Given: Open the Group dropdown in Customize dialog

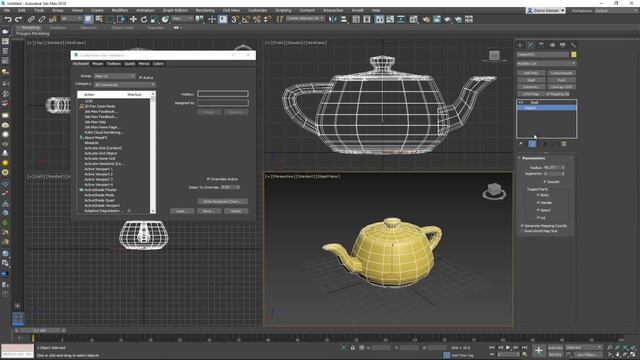Looking at the screenshot, I should tap(115, 76).
